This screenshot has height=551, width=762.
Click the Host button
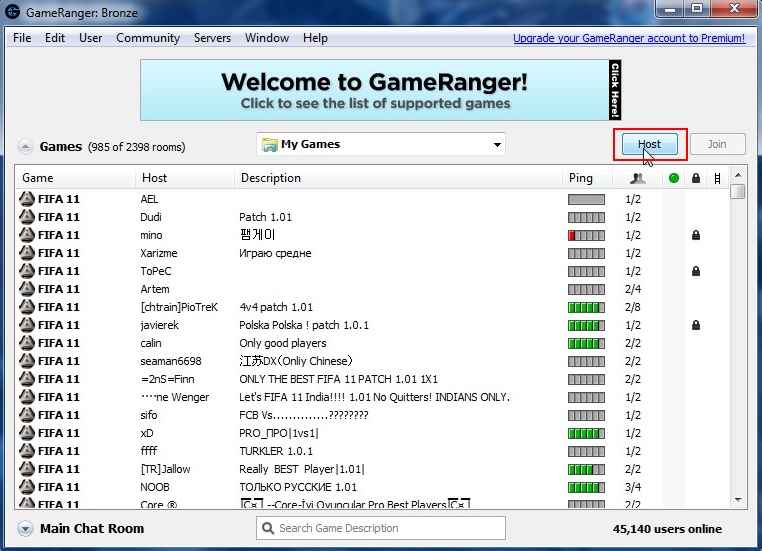[x=650, y=144]
